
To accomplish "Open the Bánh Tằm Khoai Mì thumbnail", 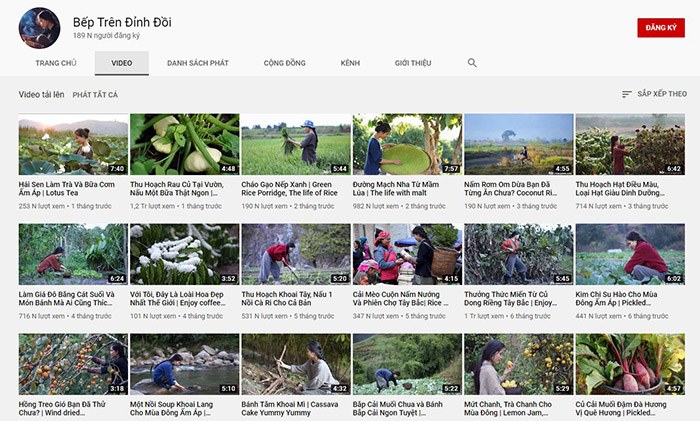I will (x=296, y=364).
